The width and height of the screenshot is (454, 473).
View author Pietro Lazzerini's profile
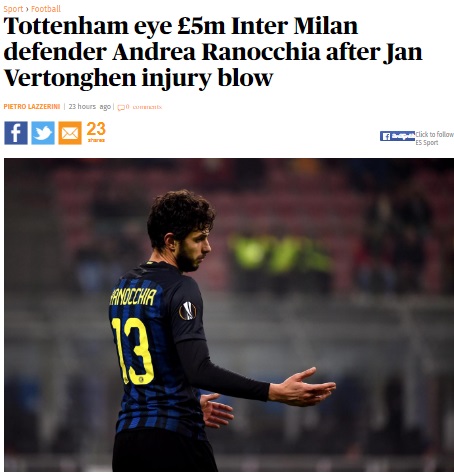coord(32,107)
